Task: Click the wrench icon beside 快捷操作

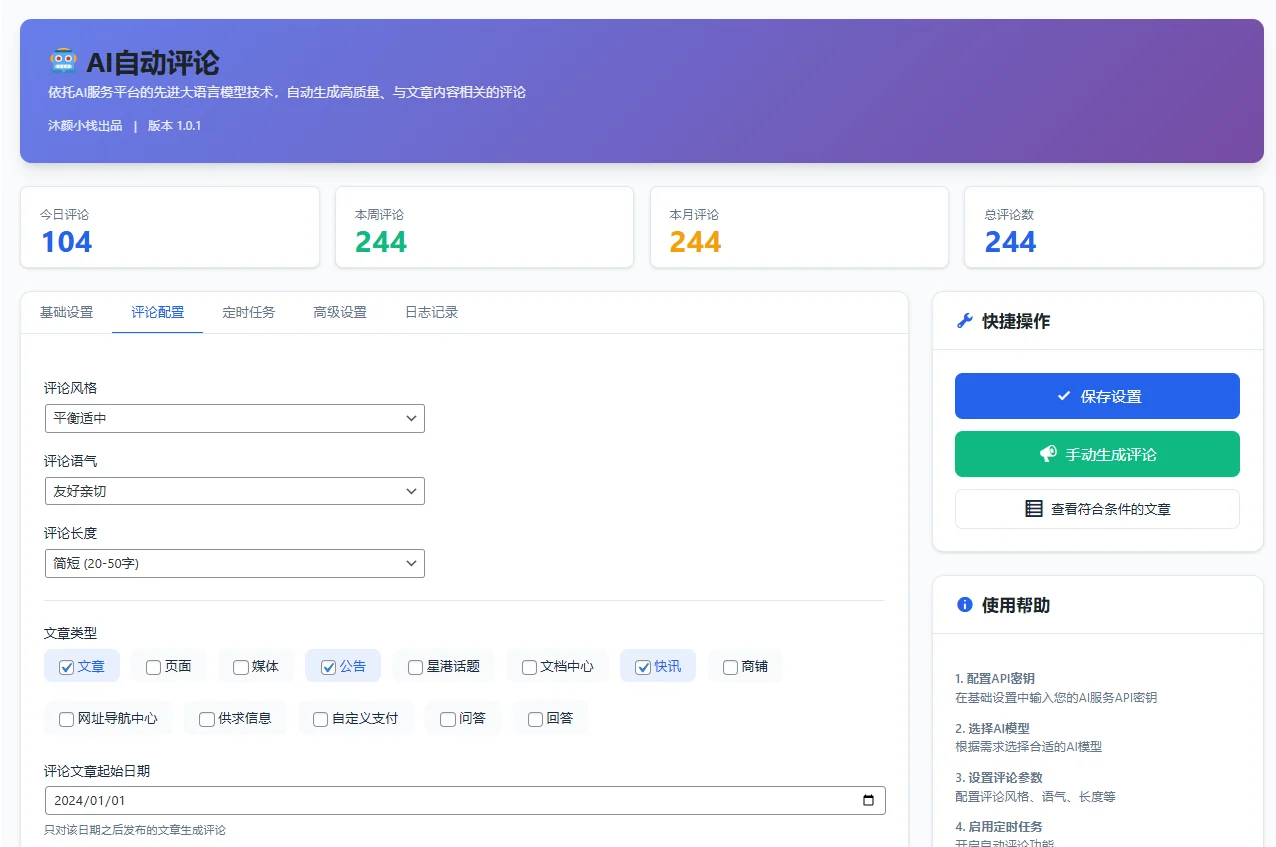Action: tap(964, 321)
